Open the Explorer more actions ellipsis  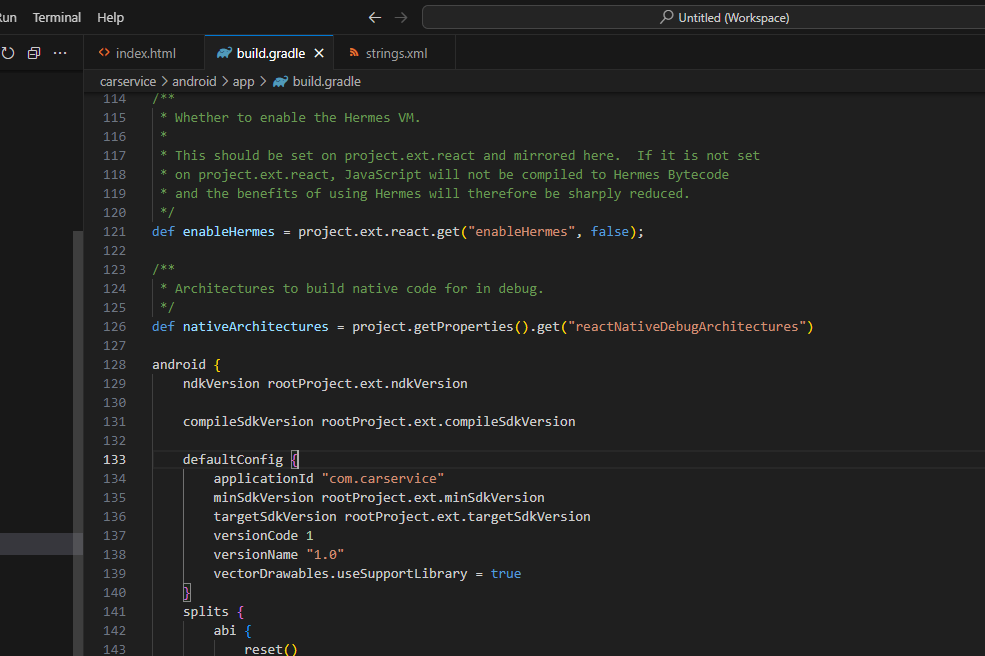pos(60,53)
